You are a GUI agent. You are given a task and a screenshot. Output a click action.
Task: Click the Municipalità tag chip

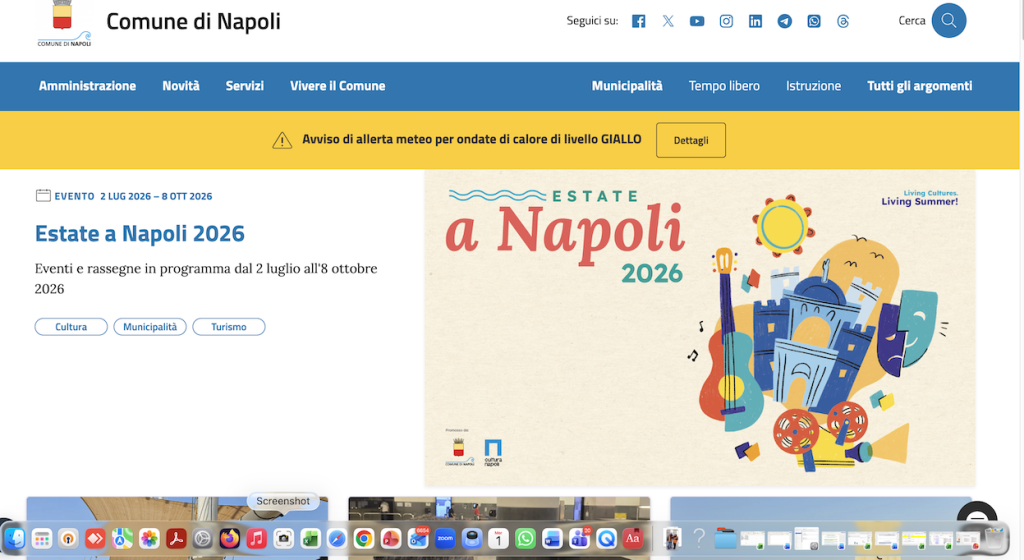pyautogui.click(x=150, y=327)
